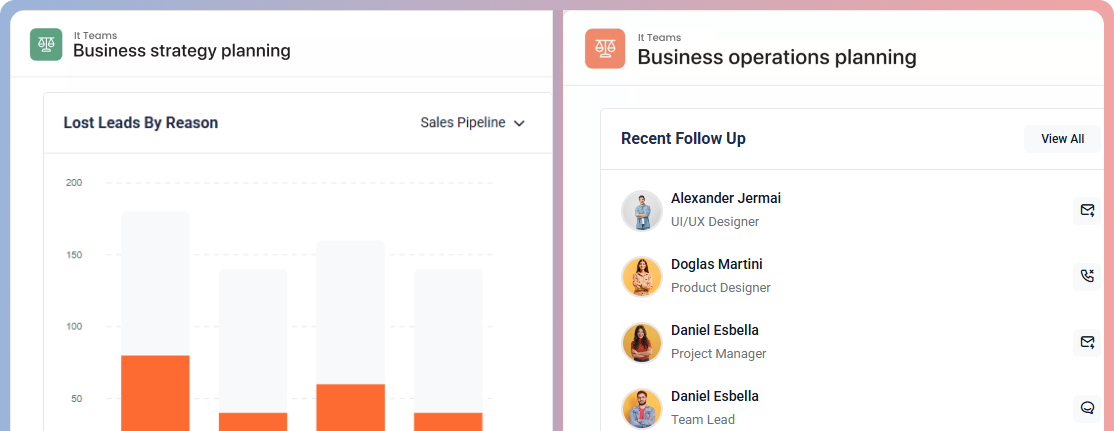Open the Business operations planning title

(776, 57)
